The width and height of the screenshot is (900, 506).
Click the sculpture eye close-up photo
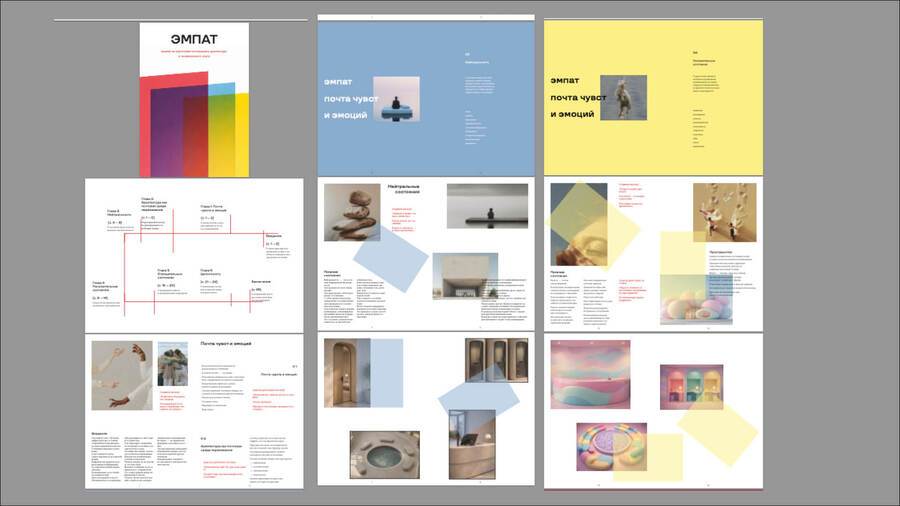click(579, 224)
